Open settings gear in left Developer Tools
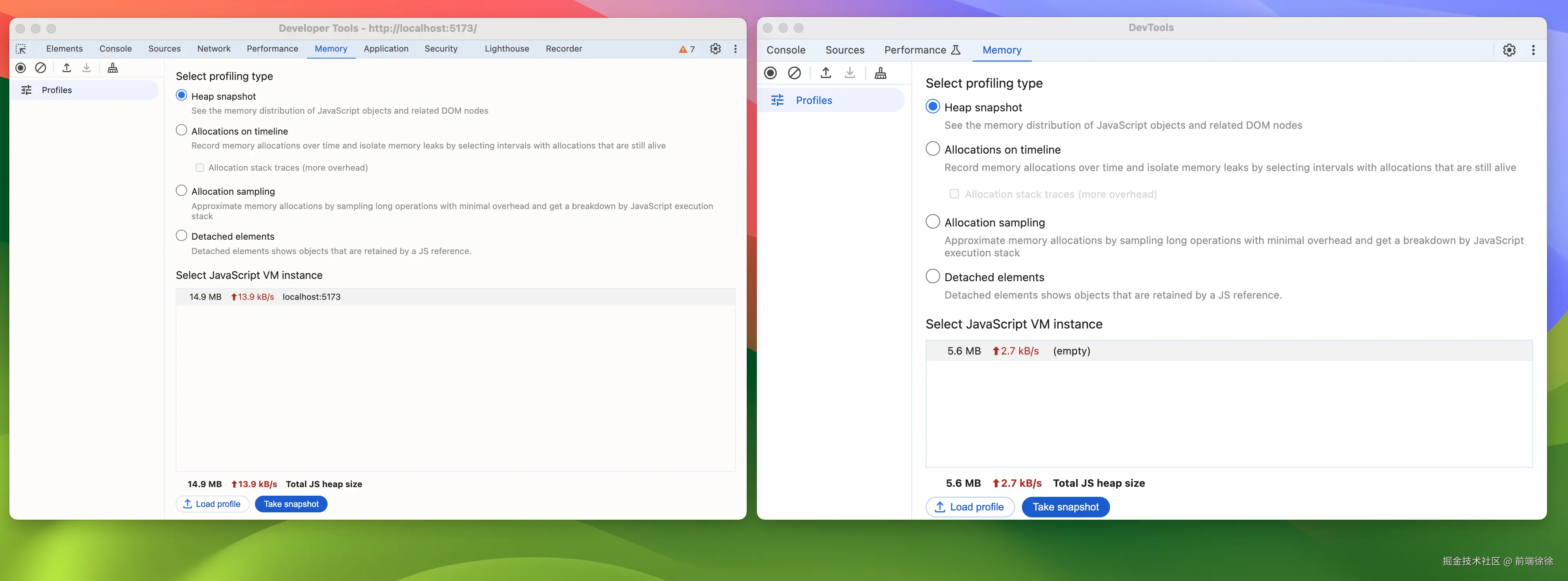Image resolution: width=1568 pixels, height=581 pixels. pos(715,49)
